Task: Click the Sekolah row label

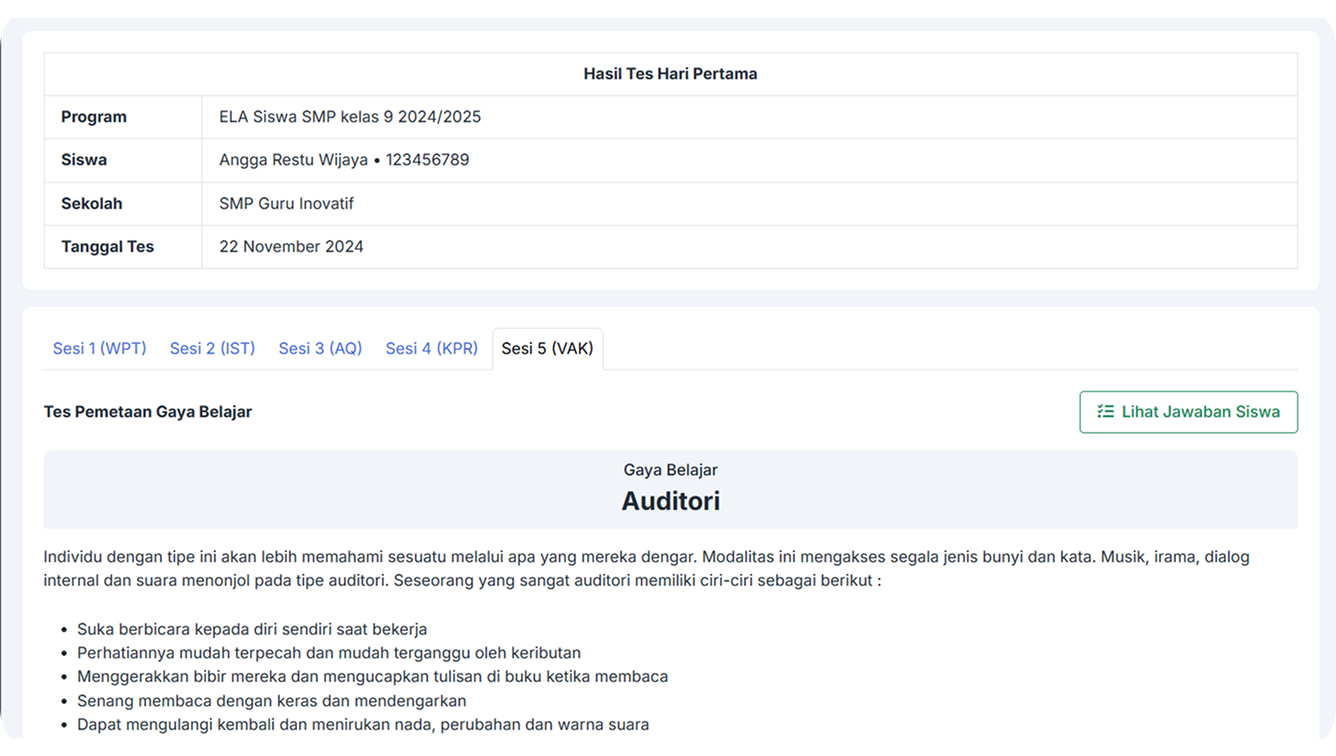Action: point(91,204)
